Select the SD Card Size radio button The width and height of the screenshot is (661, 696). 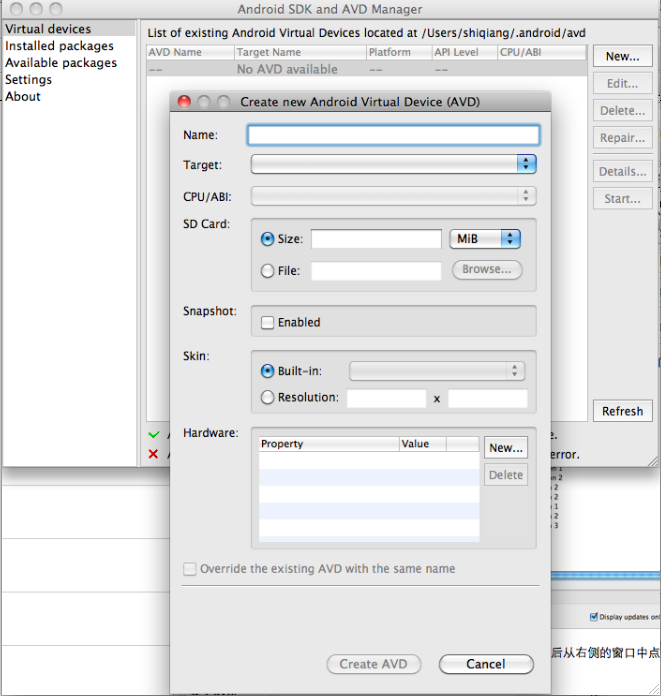[x=267, y=239]
